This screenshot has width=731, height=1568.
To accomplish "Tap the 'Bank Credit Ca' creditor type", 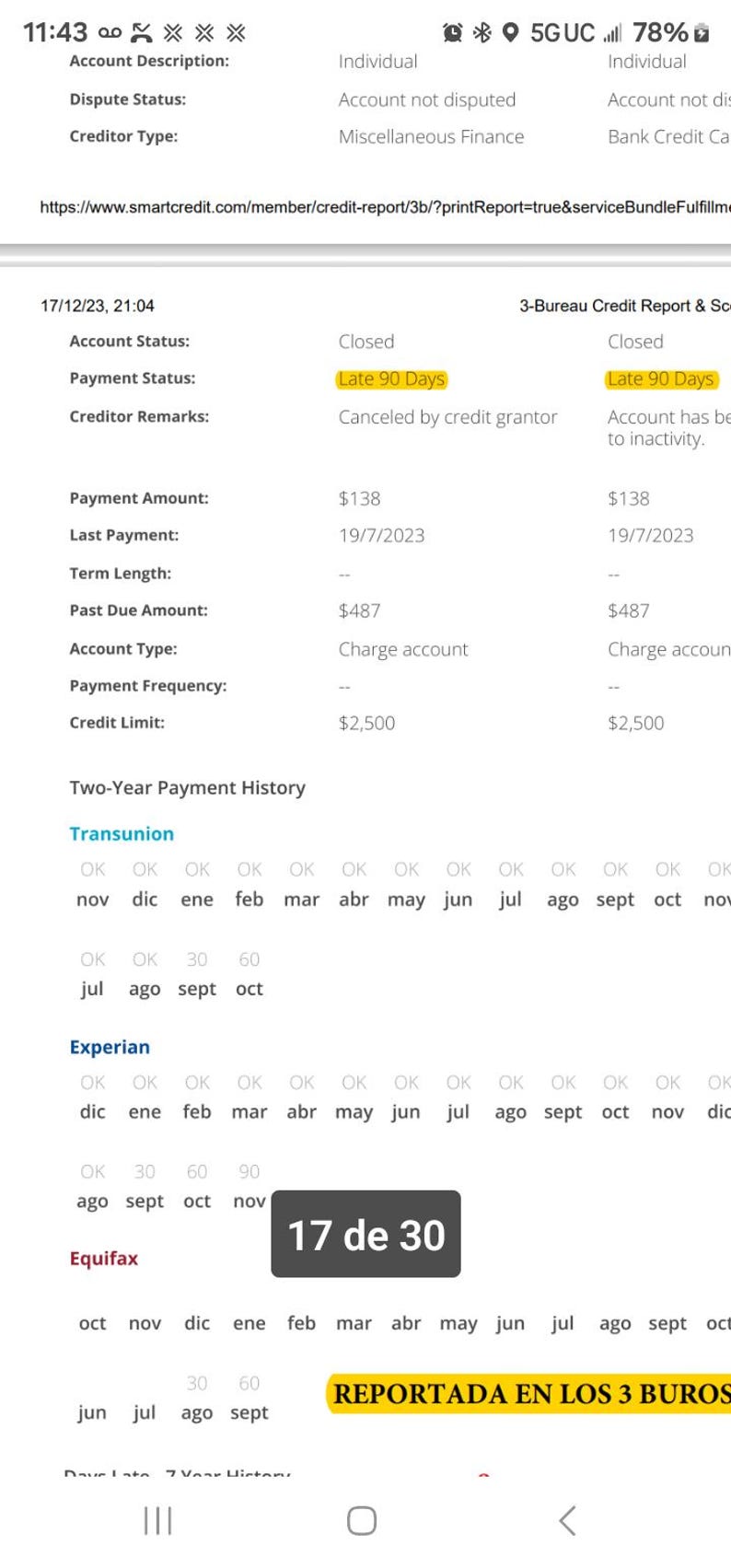I will (668, 136).
